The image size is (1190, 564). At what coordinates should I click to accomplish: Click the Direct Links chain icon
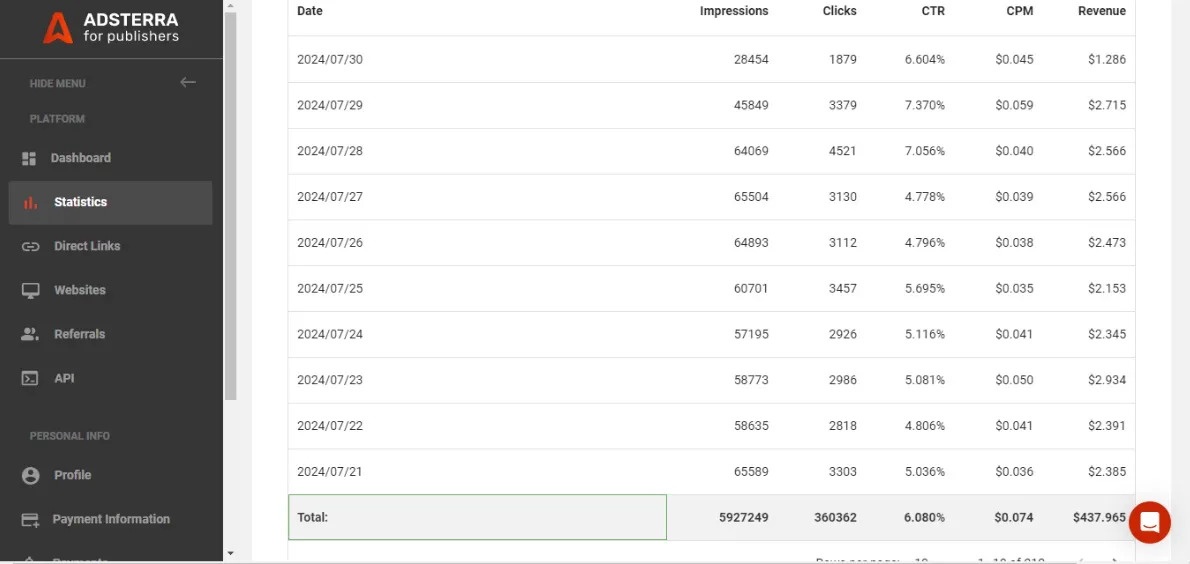click(x=30, y=246)
